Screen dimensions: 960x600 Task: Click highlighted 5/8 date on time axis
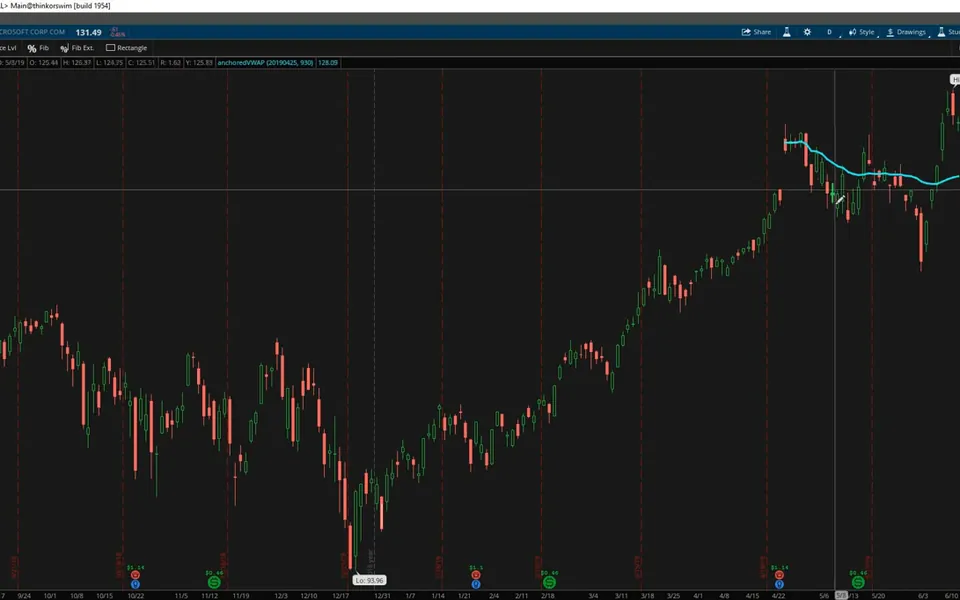(841, 596)
